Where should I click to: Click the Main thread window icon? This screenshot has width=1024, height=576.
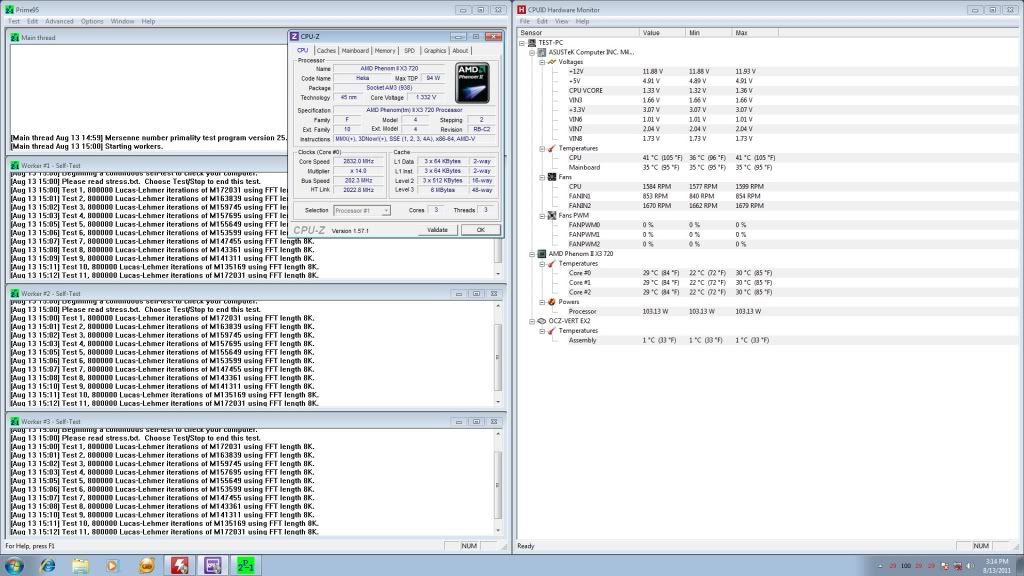(x=15, y=38)
